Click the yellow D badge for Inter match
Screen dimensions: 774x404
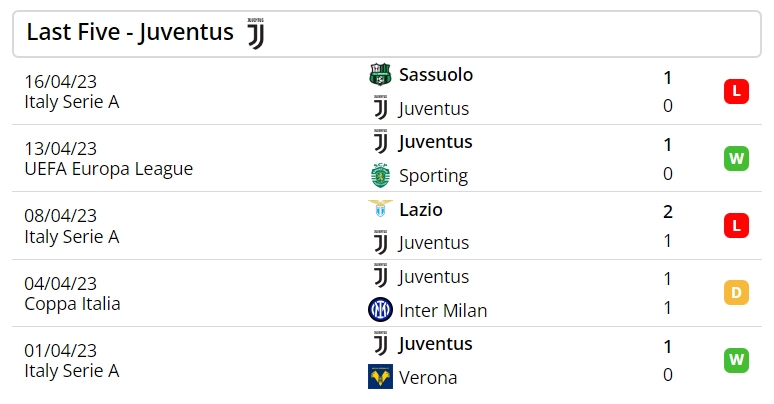(x=736, y=292)
